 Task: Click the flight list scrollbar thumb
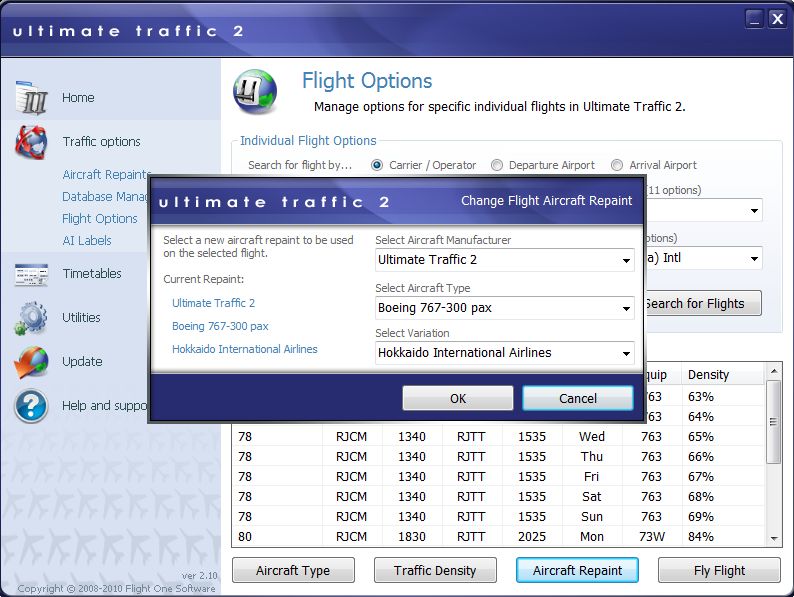[773, 422]
